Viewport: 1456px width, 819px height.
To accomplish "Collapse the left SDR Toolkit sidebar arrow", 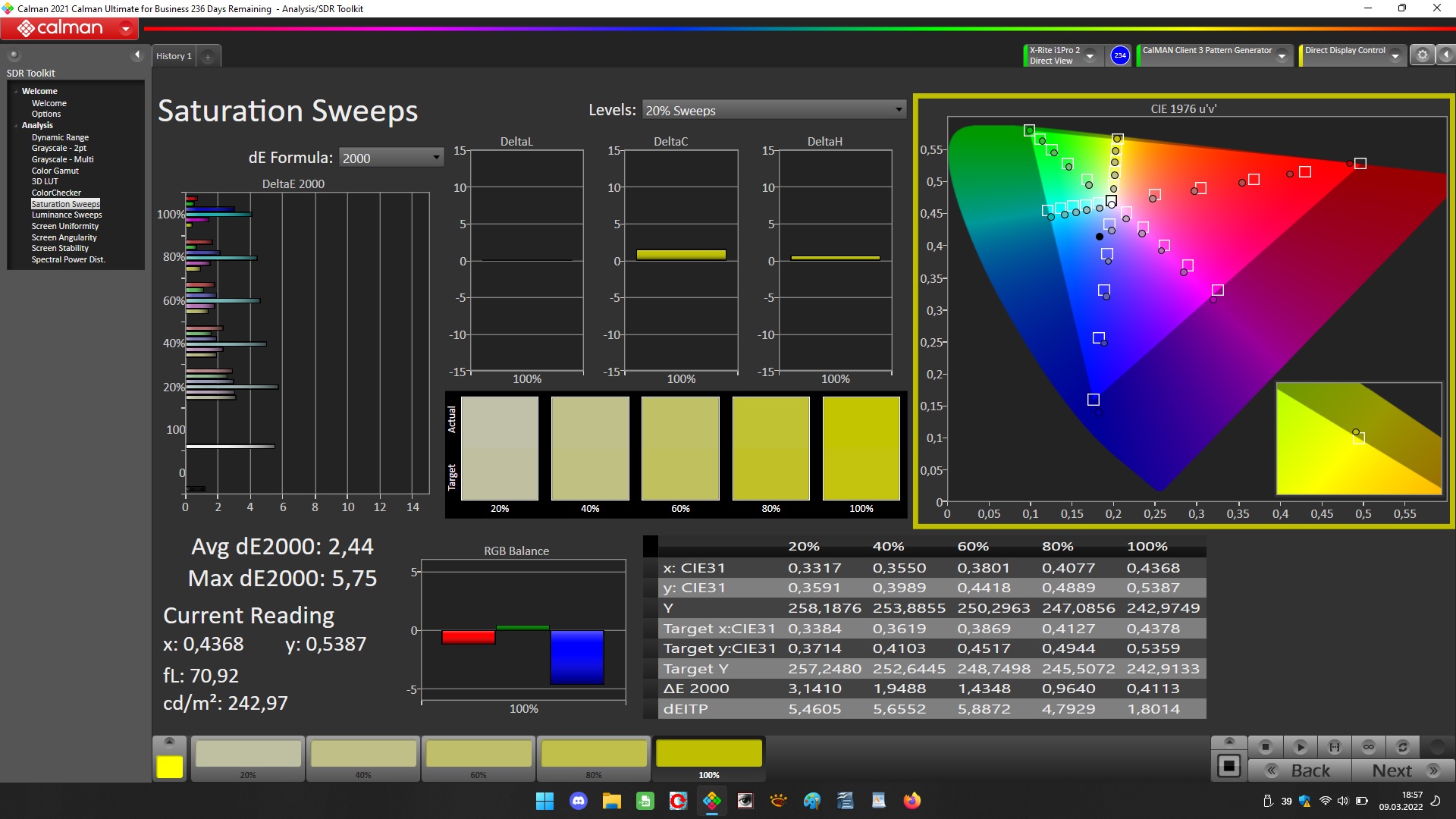I will [137, 55].
